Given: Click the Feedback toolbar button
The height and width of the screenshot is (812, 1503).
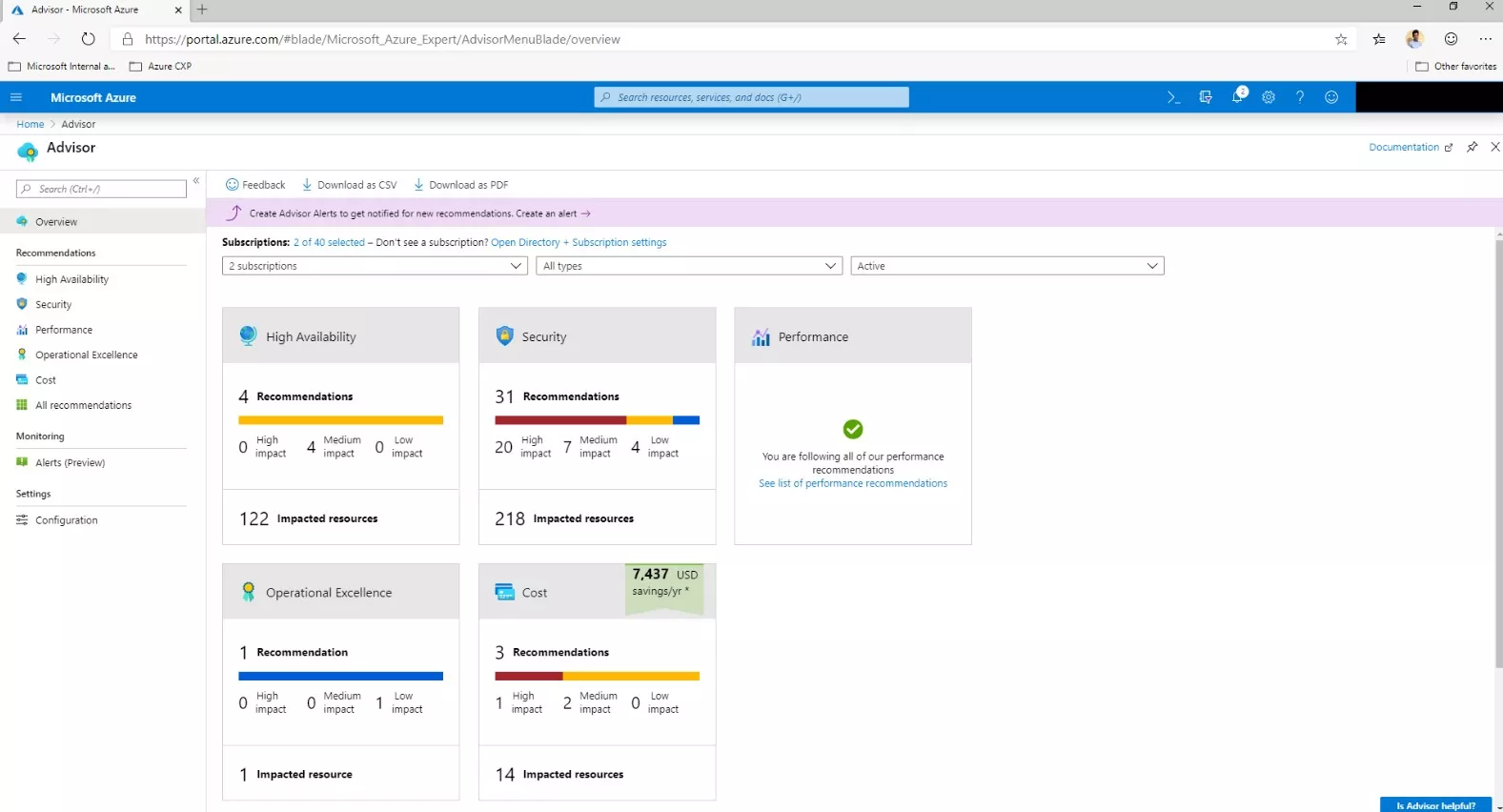Looking at the screenshot, I should (x=255, y=185).
